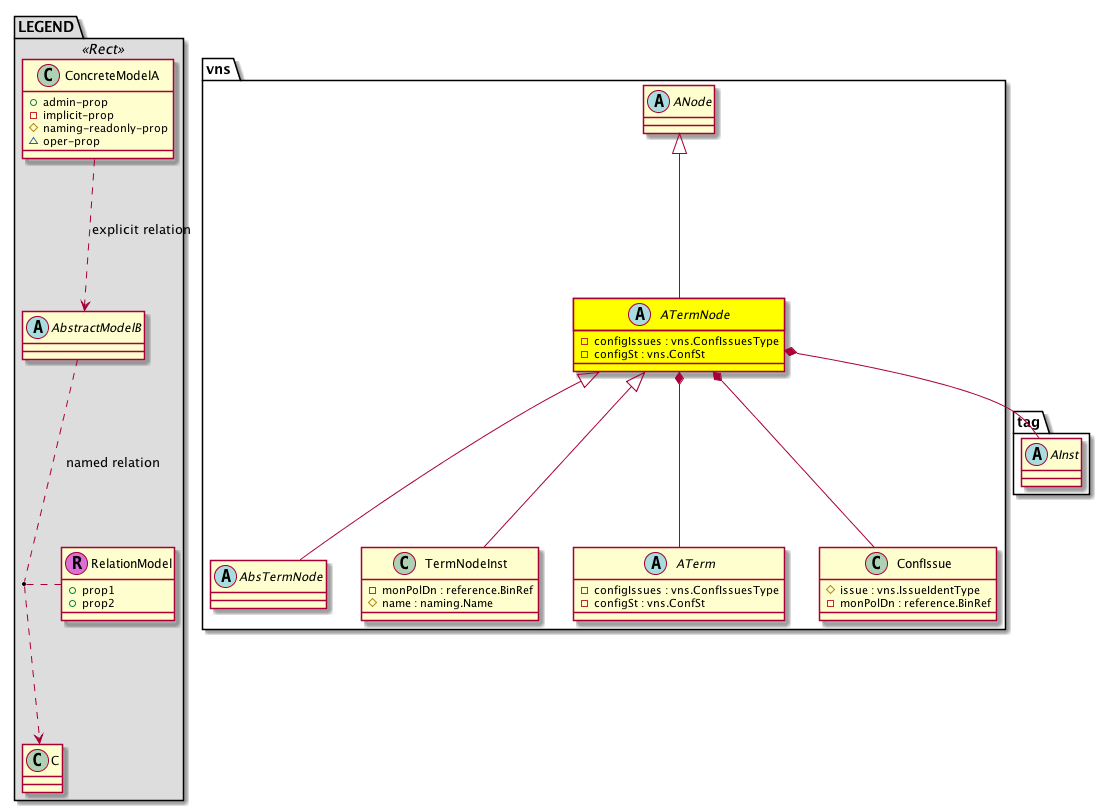Click the 'A' icon of AInst class
The width and height of the screenshot is (1110, 811).
pyautogui.click(x=1035, y=456)
